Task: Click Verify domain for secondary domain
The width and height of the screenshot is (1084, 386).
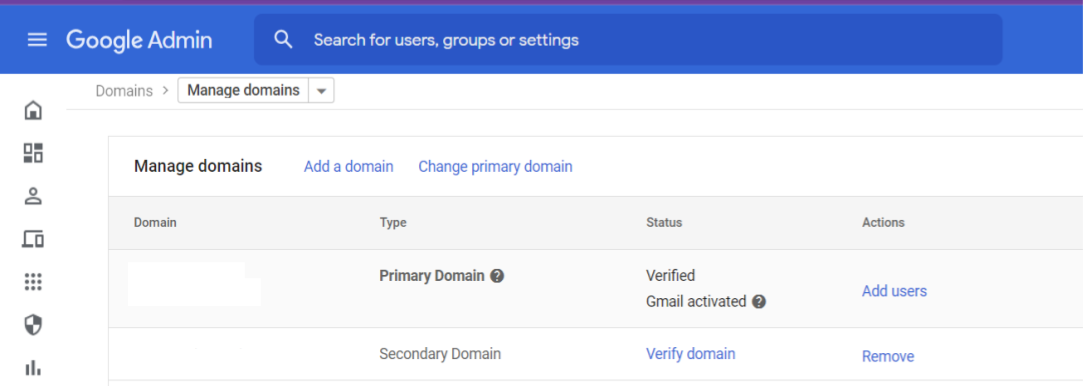Action: pyautogui.click(x=691, y=353)
